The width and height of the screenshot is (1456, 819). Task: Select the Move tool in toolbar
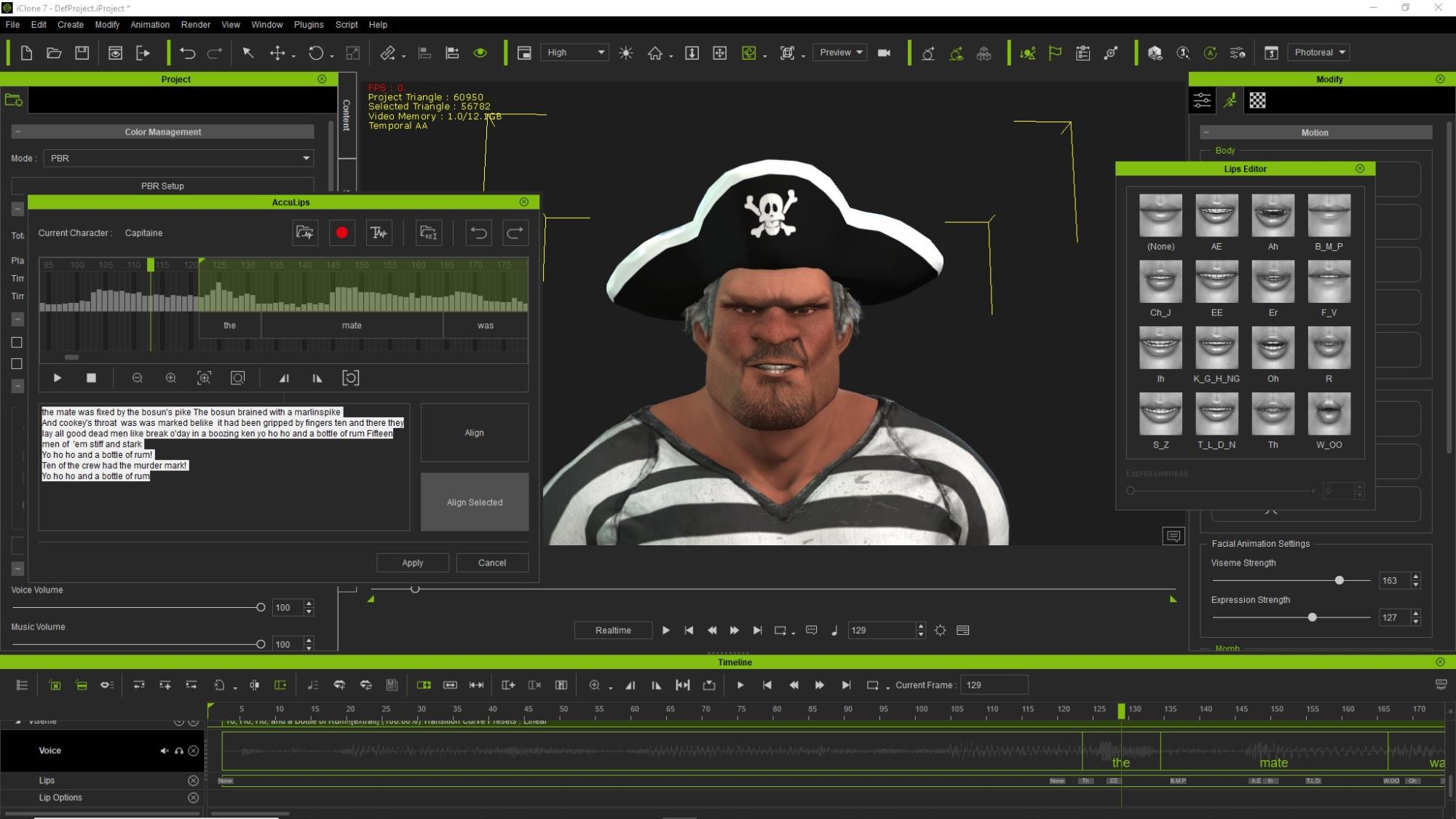[x=277, y=53]
